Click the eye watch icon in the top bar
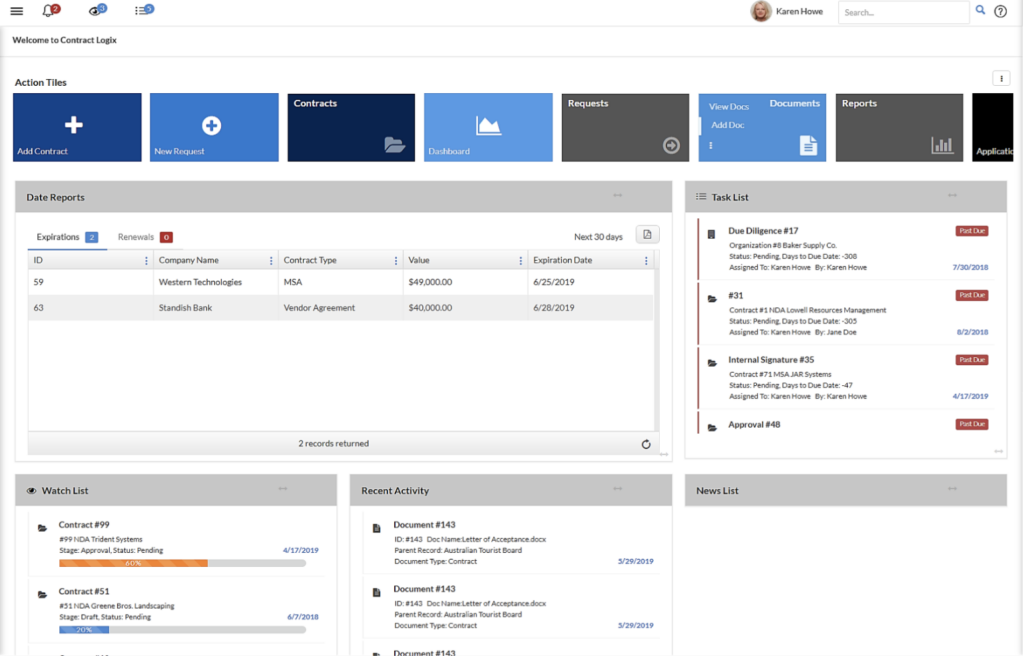The width and height of the screenshot is (1024, 656). tap(95, 9)
